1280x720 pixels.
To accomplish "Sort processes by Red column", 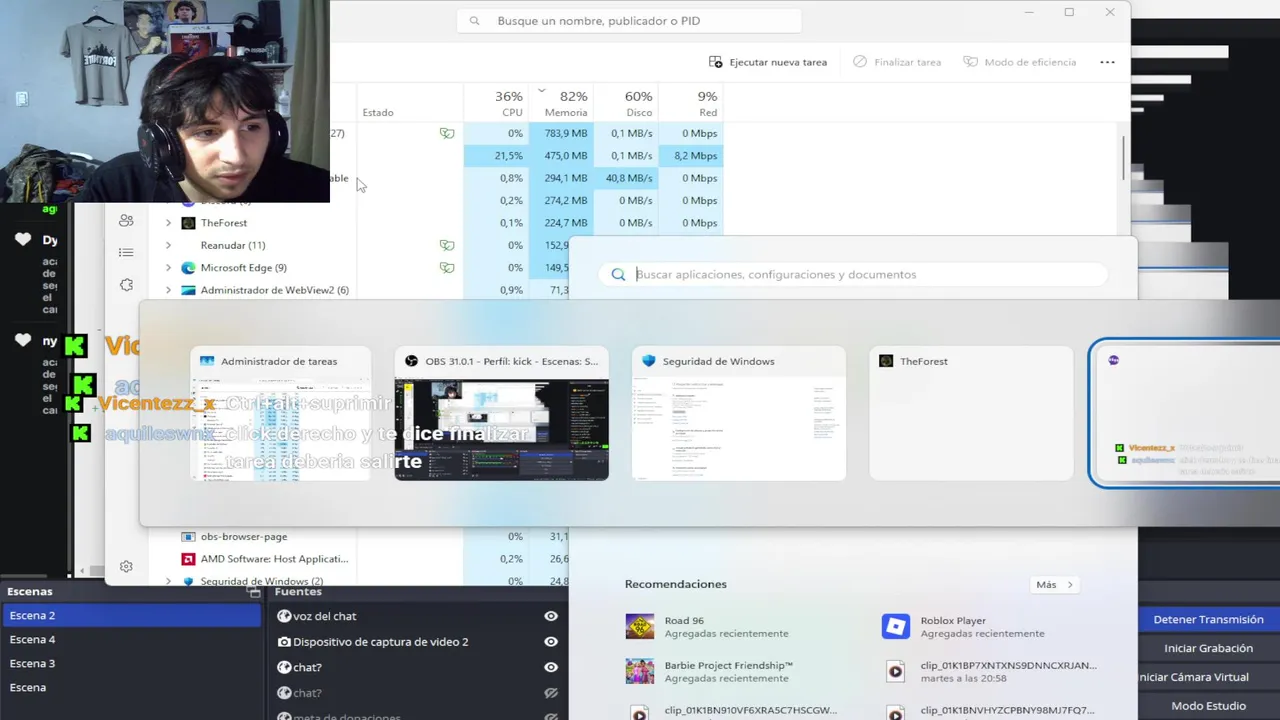I will [x=692, y=103].
